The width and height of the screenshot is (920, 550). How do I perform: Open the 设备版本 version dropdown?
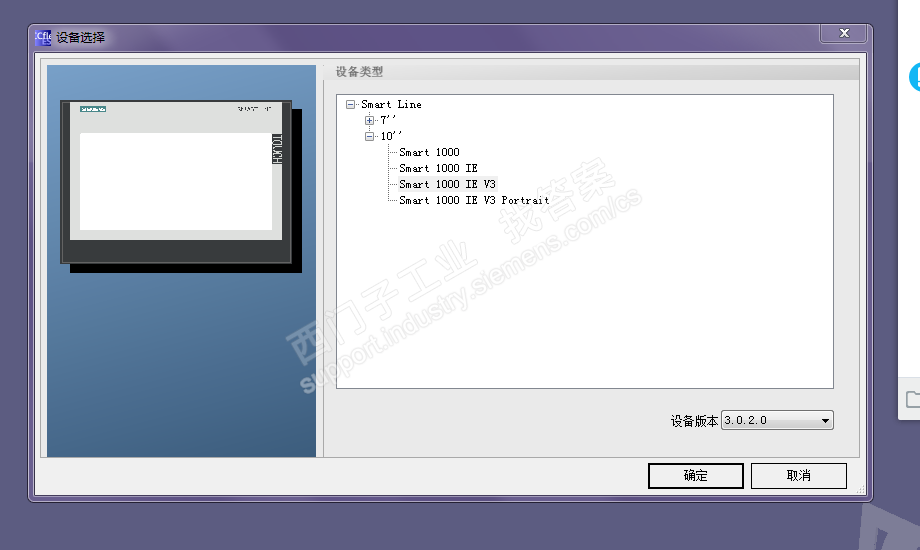tap(777, 420)
